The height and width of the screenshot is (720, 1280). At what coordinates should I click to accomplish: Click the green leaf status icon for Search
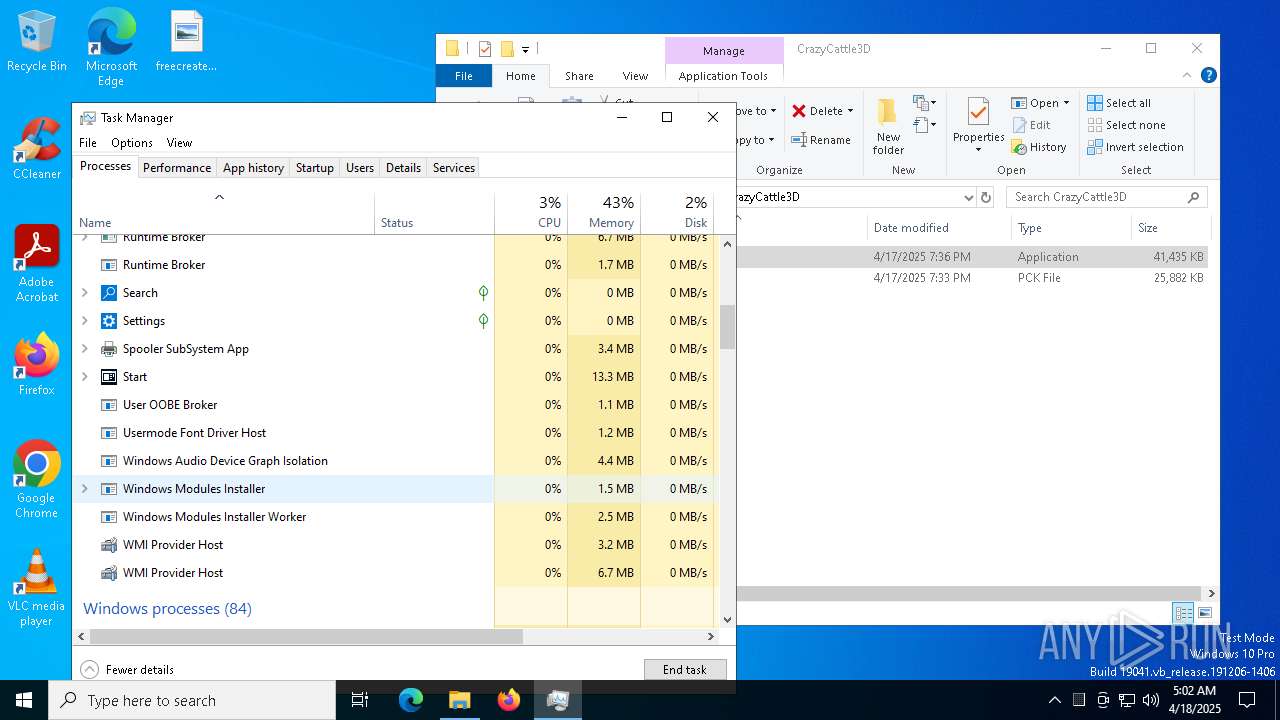pyautogui.click(x=483, y=293)
